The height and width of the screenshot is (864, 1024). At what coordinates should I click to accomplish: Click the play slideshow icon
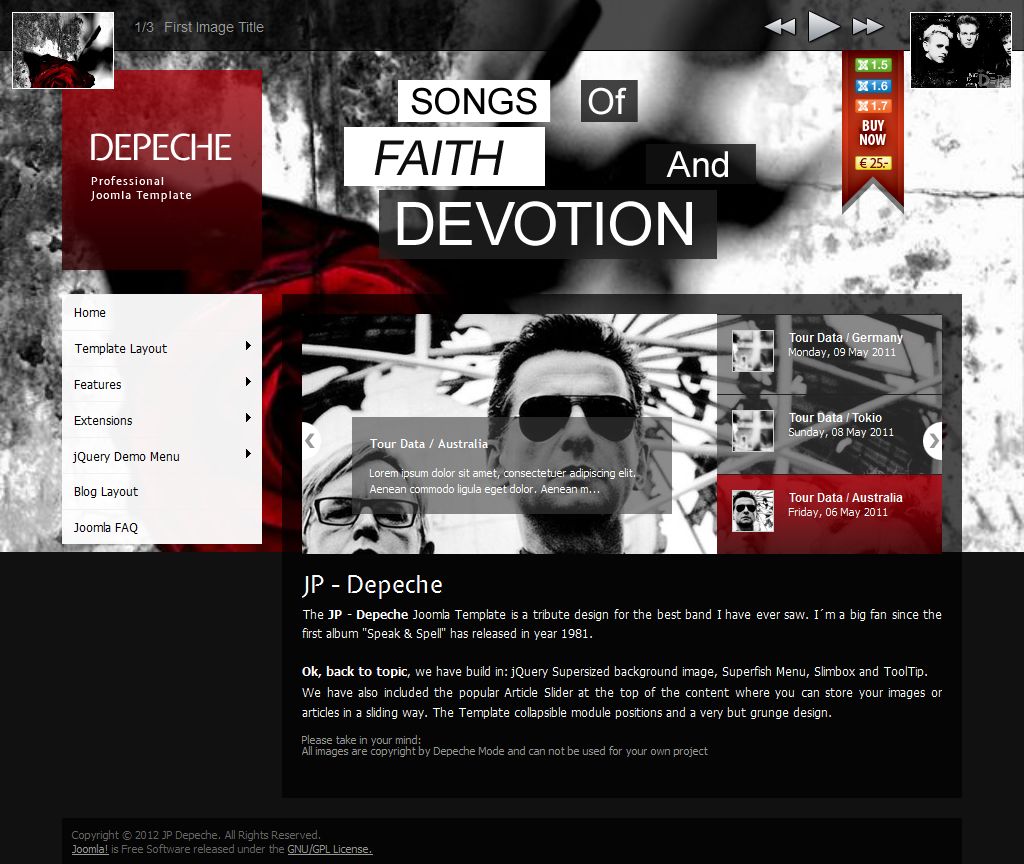point(824,26)
